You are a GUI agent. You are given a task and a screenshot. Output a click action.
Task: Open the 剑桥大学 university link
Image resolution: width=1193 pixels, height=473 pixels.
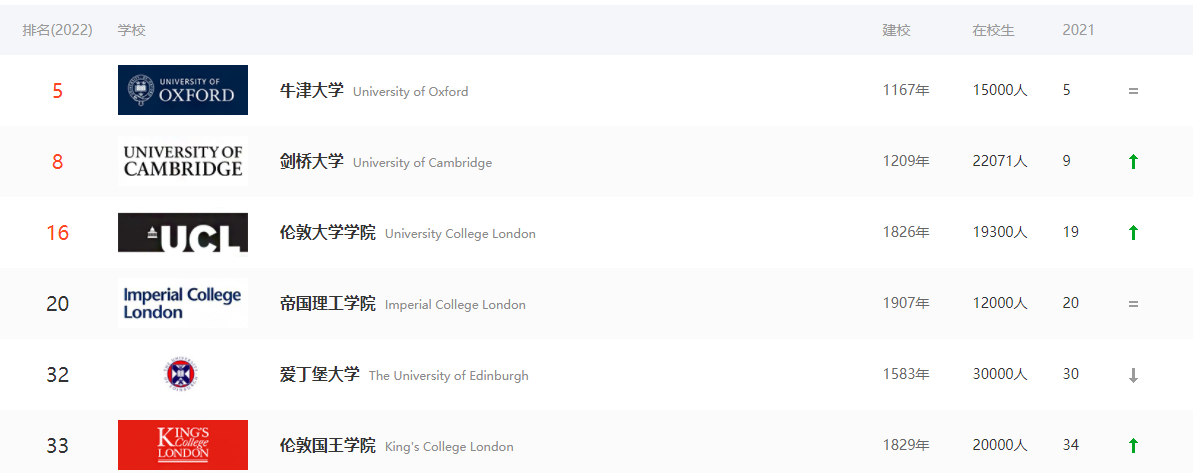click(x=311, y=161)
